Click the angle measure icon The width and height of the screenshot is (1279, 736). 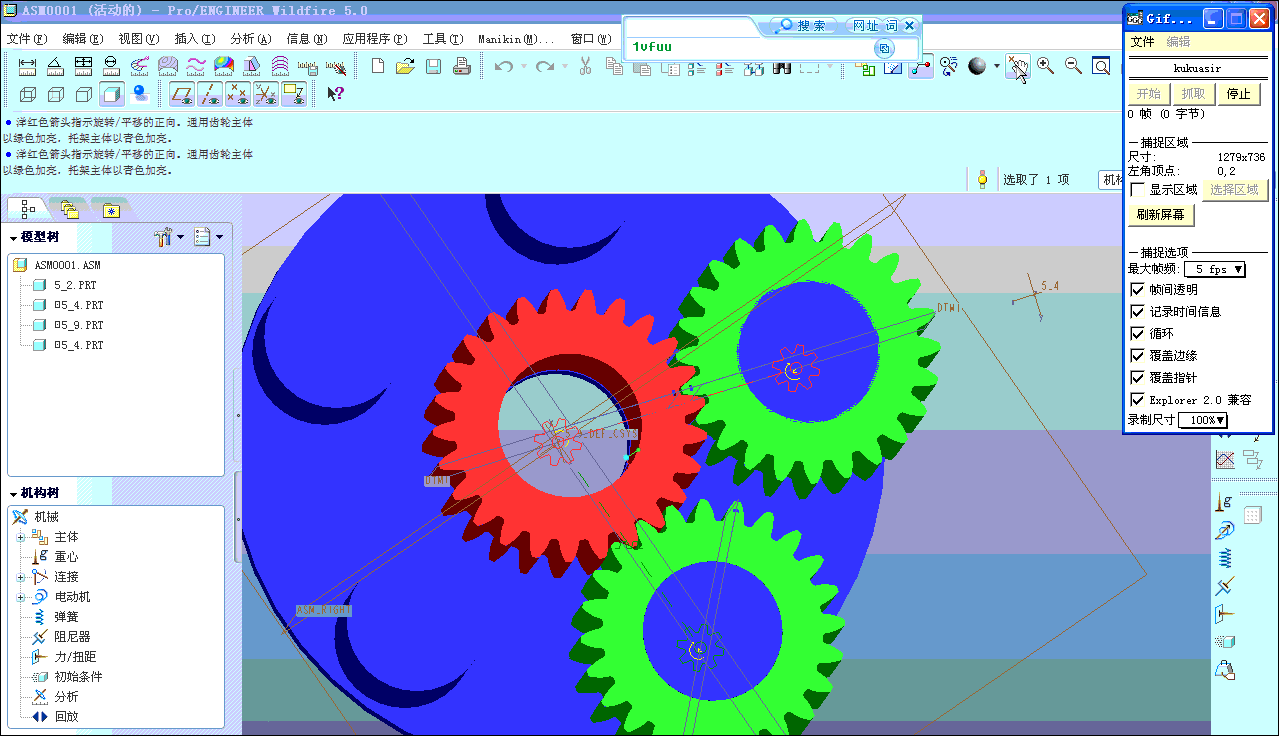pos(55,66)
